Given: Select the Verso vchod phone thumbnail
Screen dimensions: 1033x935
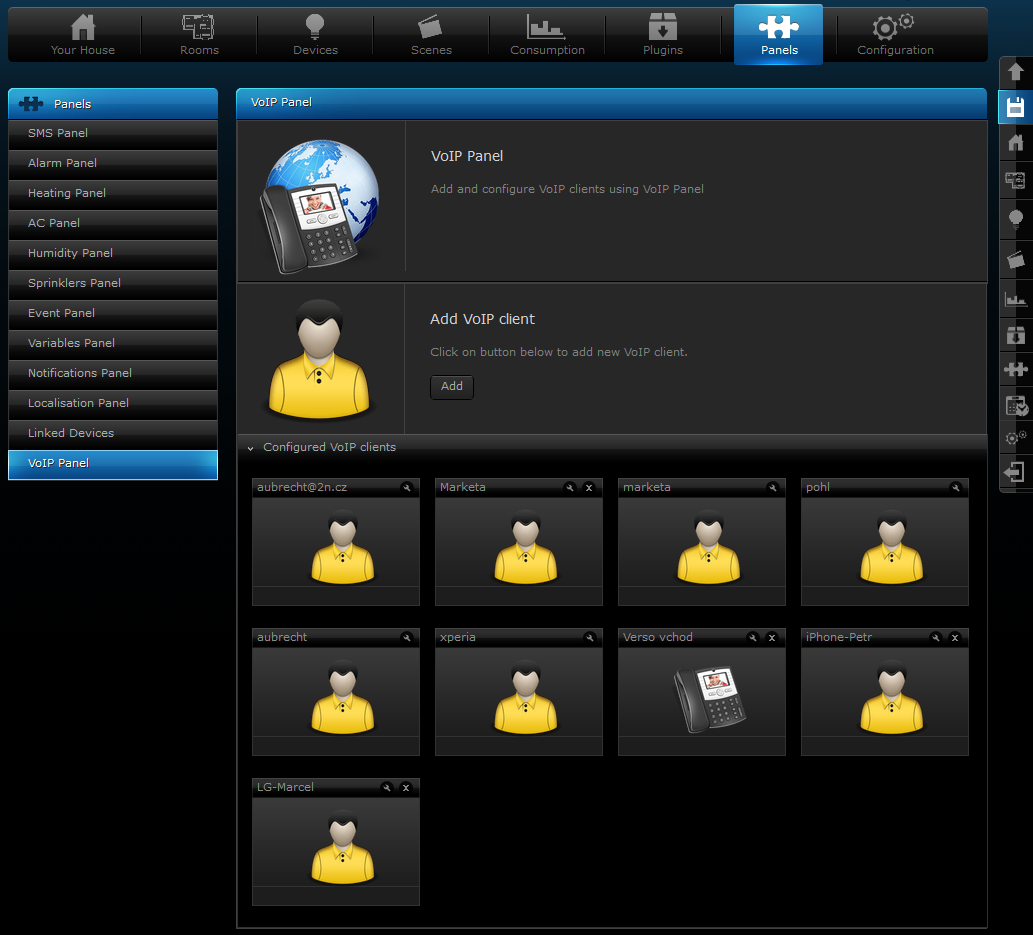Looking at the screenshot, I should tap(709, 697).
